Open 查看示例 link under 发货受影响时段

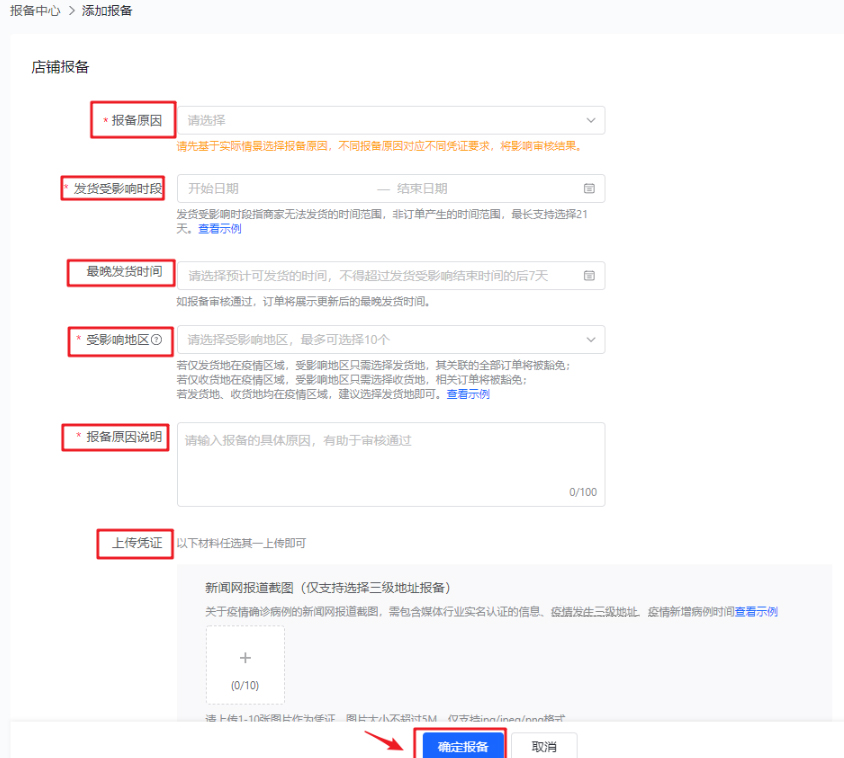pyautogui.click(x=220, y=228)
